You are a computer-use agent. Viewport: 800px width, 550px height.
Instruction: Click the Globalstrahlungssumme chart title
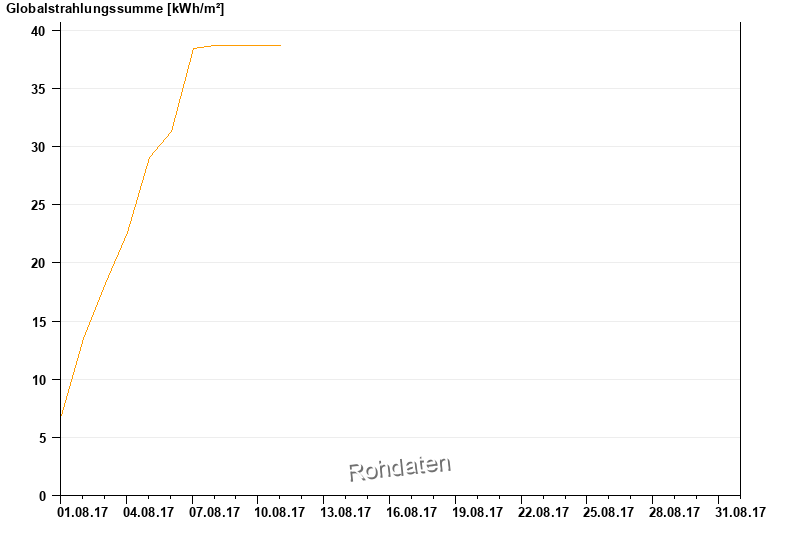point(115,9)
